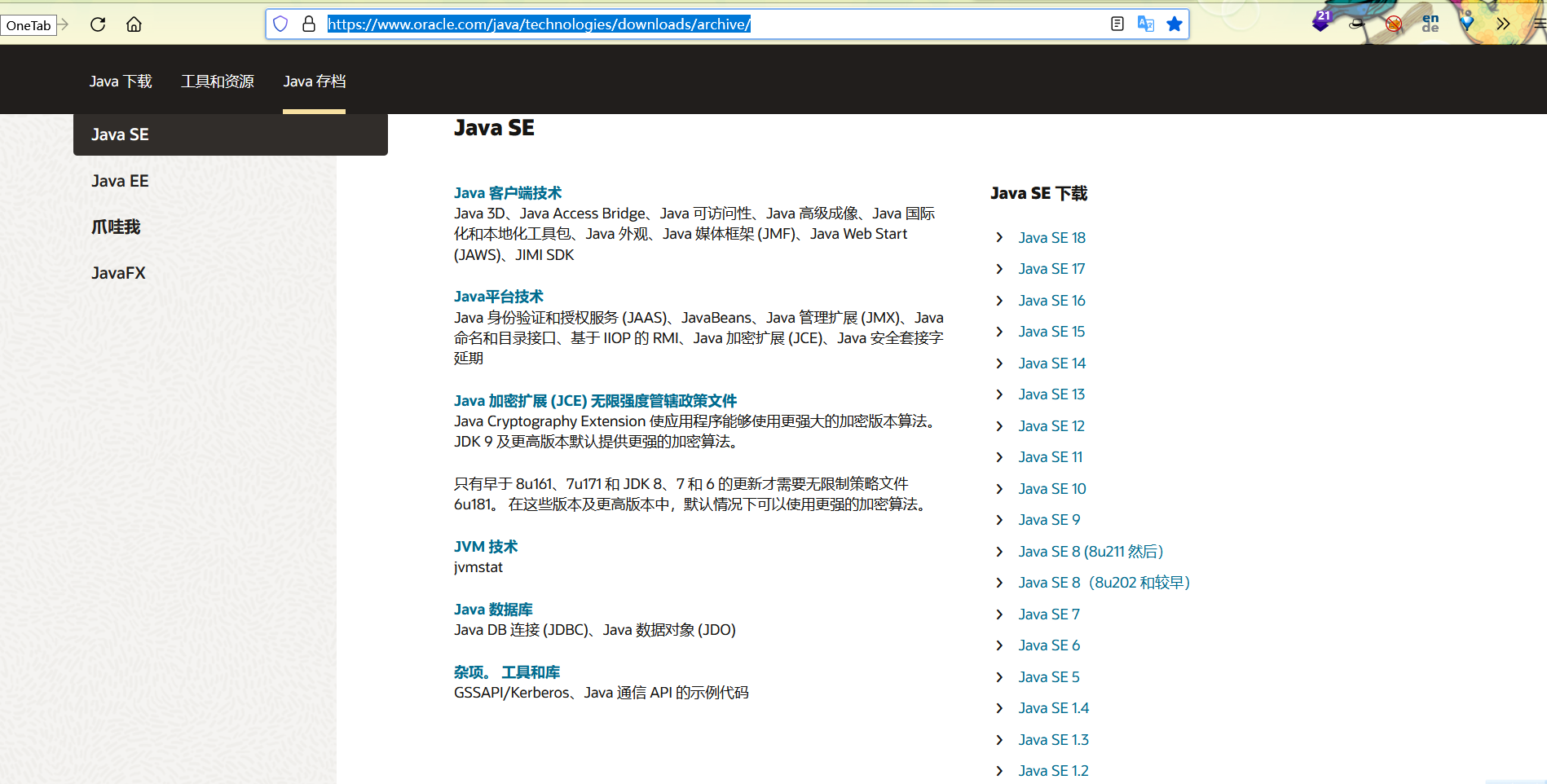Open the Java 下载 tab

pos(121,81)
